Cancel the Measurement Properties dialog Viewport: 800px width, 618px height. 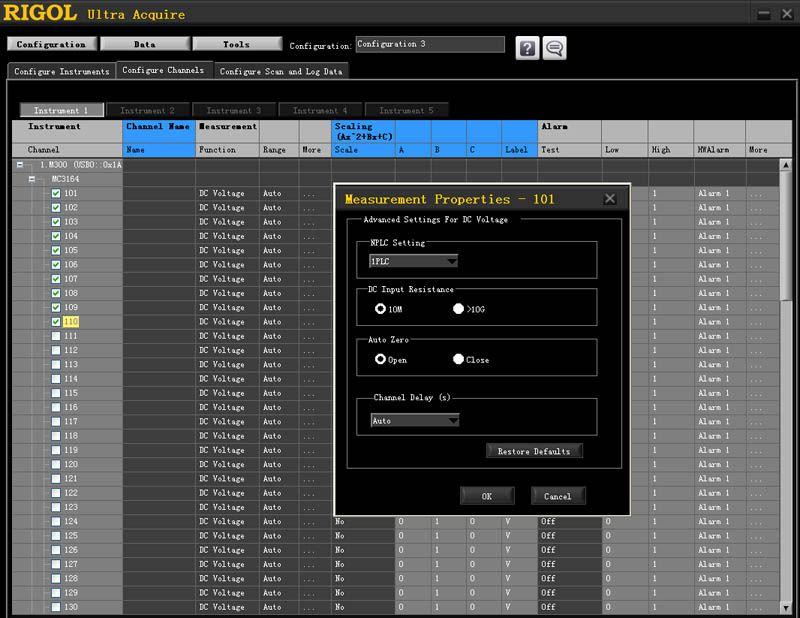pyautogui.click(x=557, y=496)
